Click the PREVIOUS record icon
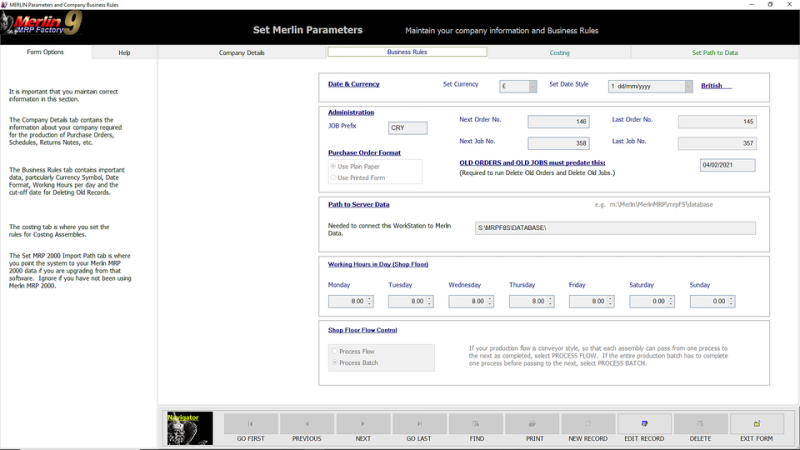Image resolution: width=800 pixels, height=450 pixels. (307, 424)
